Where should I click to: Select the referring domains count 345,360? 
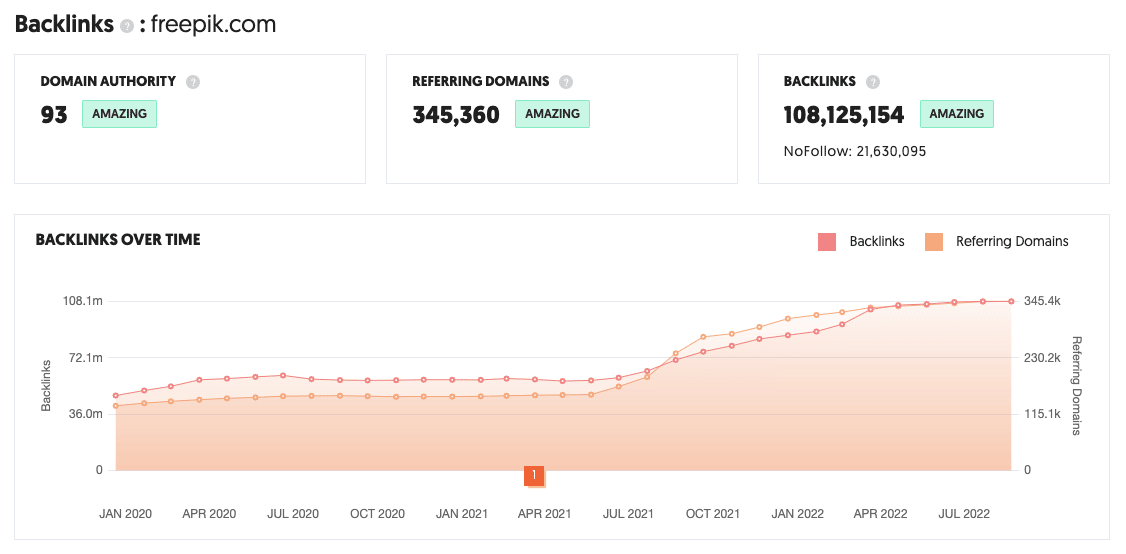click(x=456, y=115)
